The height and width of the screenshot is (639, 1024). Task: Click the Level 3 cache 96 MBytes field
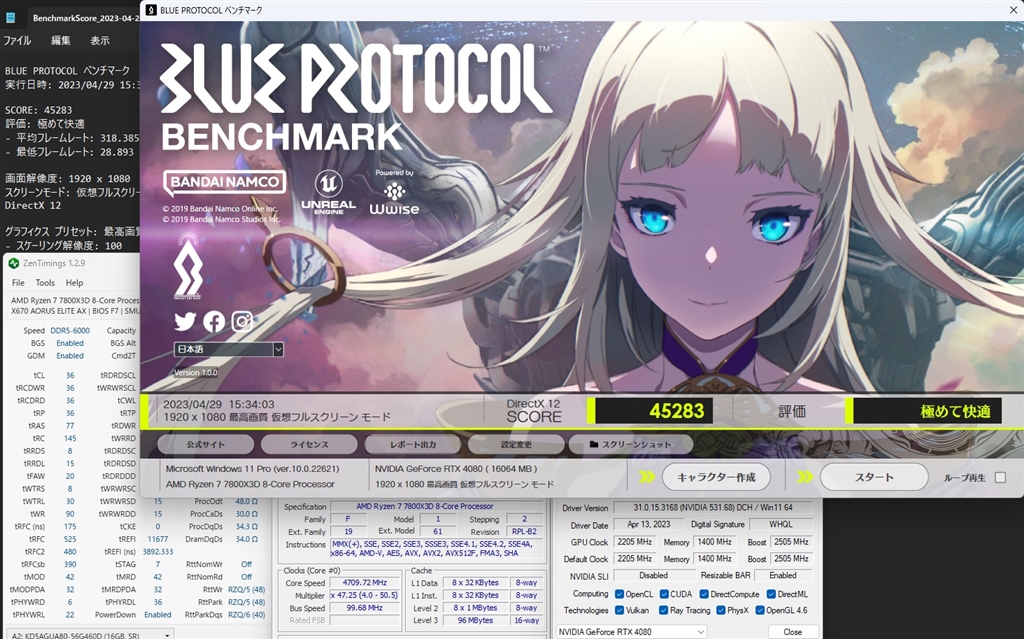click(475, 620)
